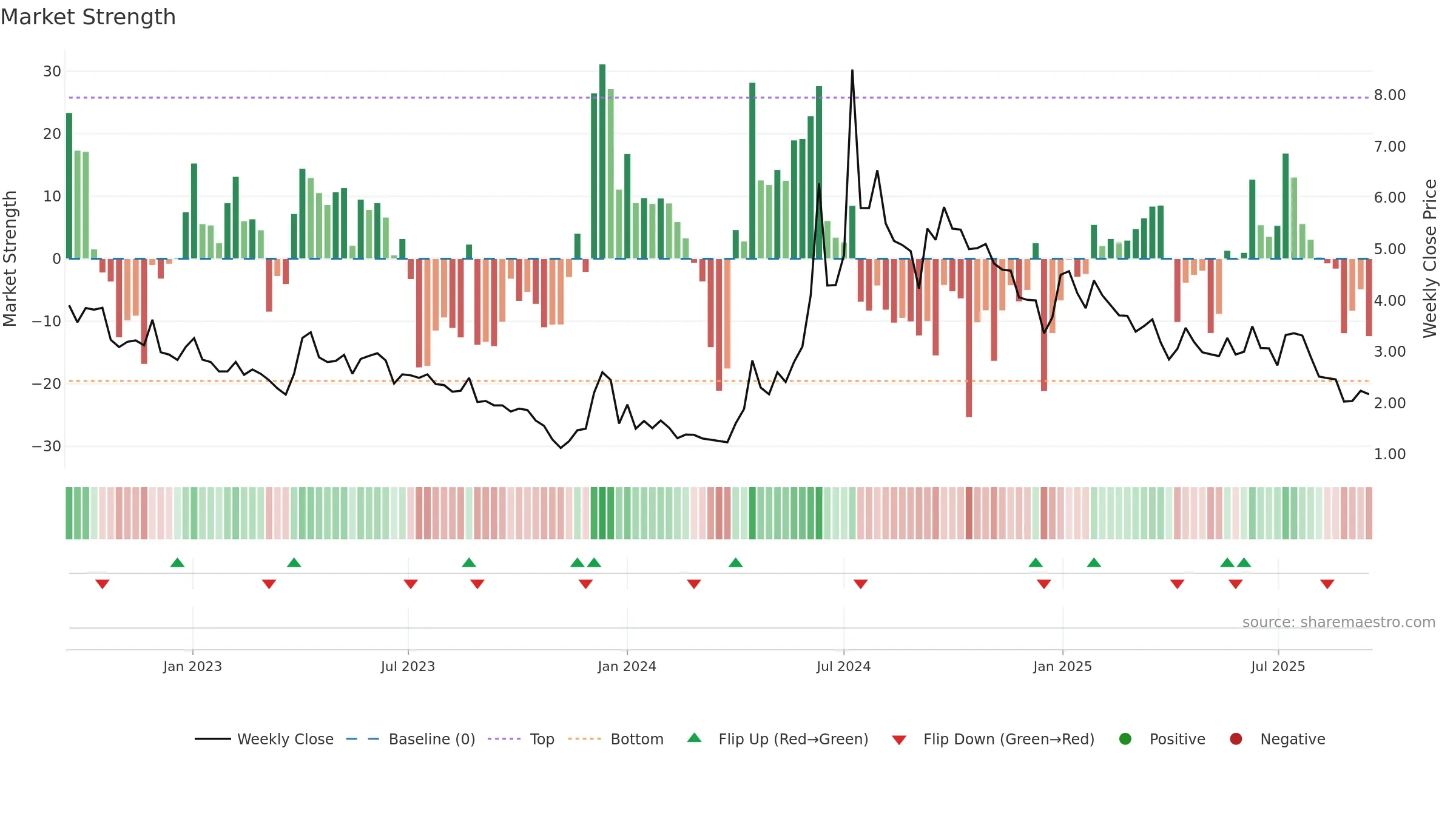The width and height of the screenshot is (1456, 819).
Task: Select the Jul 2023 date axis label
Action: coord(408,666)
